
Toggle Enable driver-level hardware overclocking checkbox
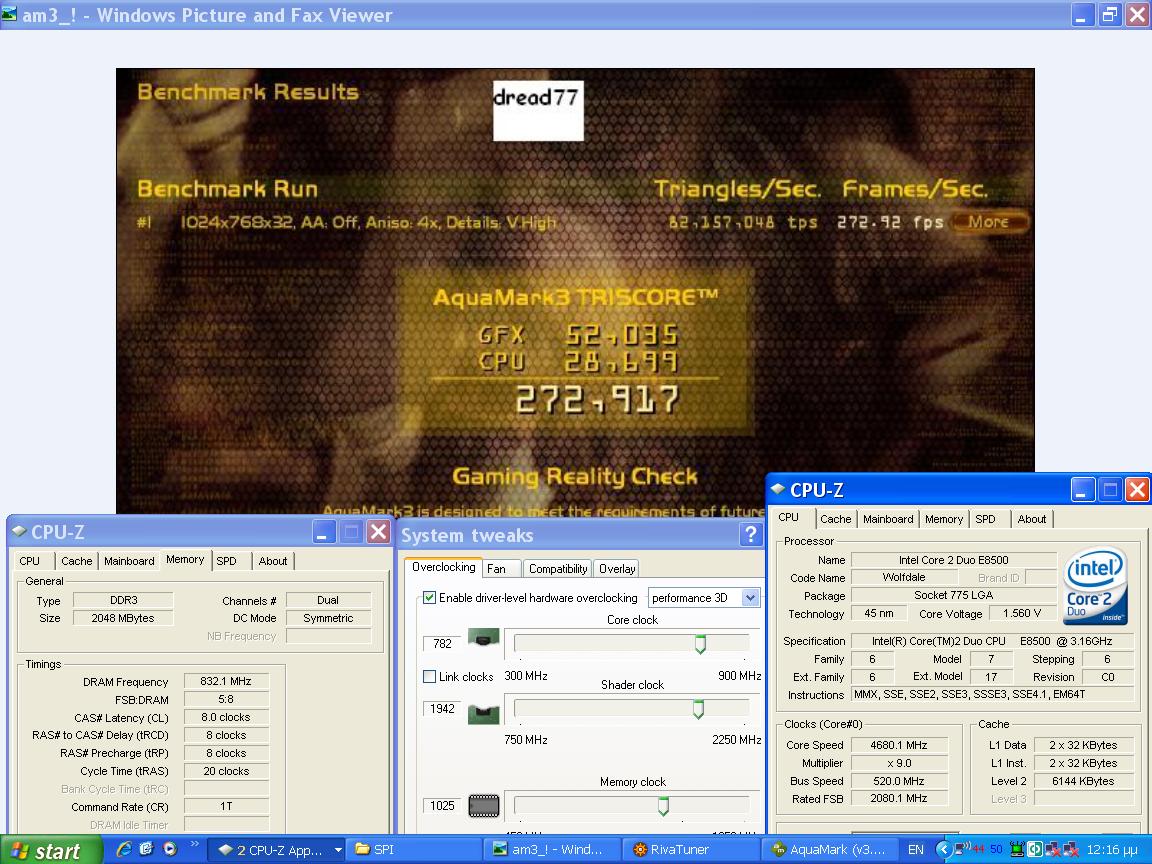click(x=430, y=597)
